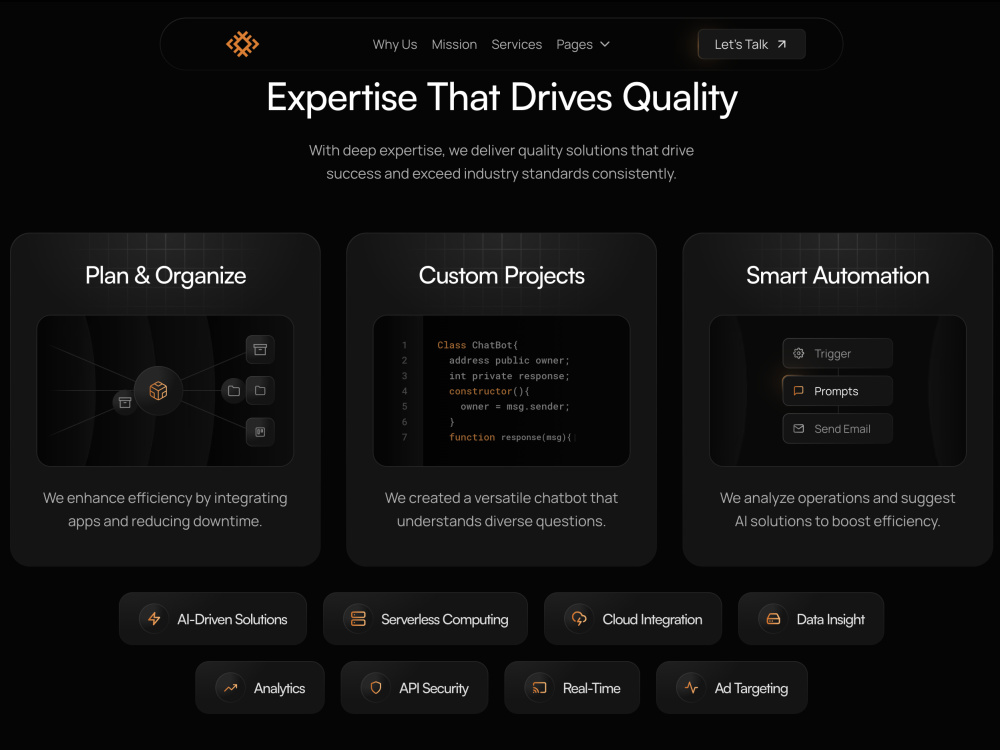Click the lightning bolt icon on the AI-Driven tag

(x=154, y=619)
